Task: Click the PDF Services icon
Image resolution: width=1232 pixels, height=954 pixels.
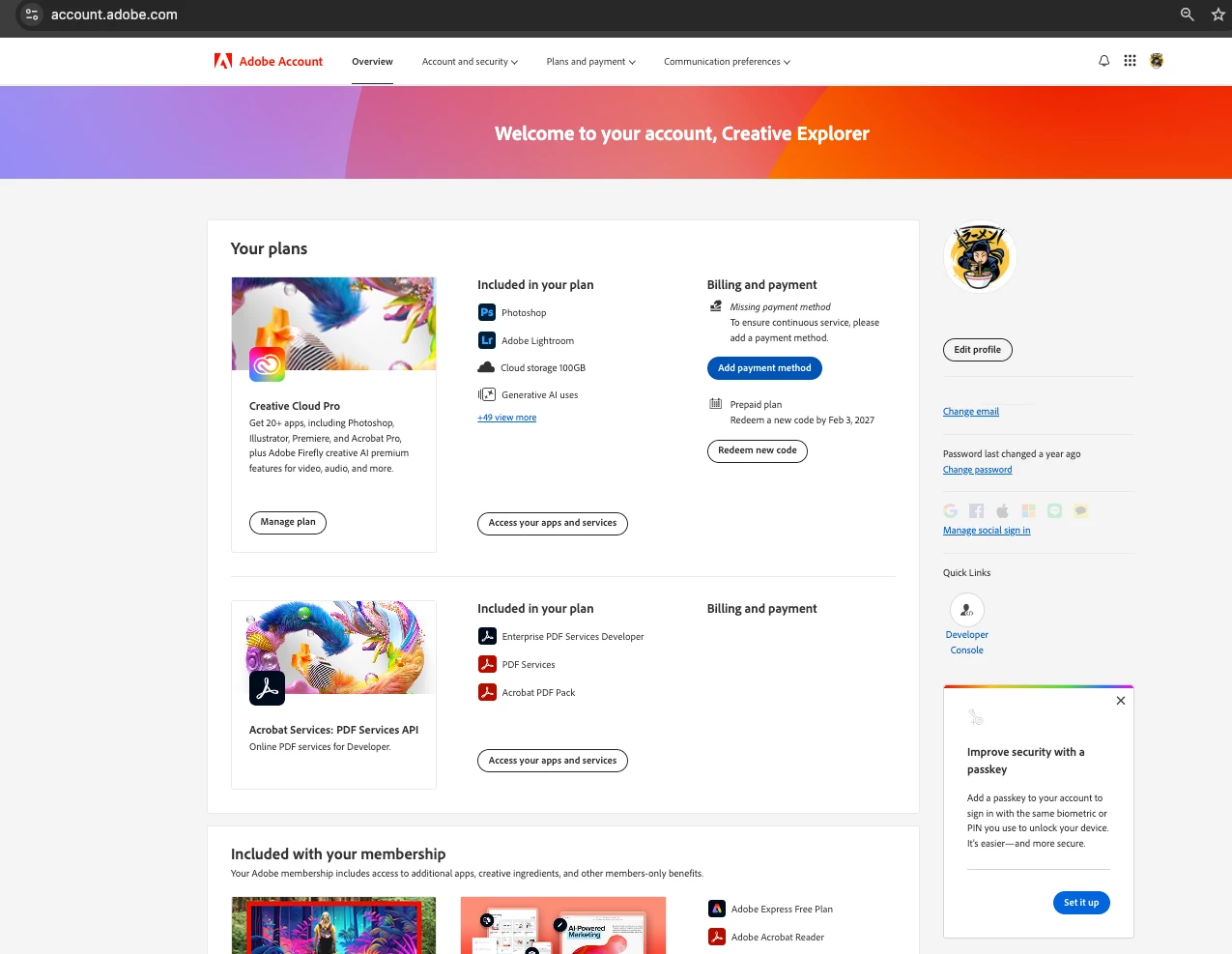Action: point(487,664)
